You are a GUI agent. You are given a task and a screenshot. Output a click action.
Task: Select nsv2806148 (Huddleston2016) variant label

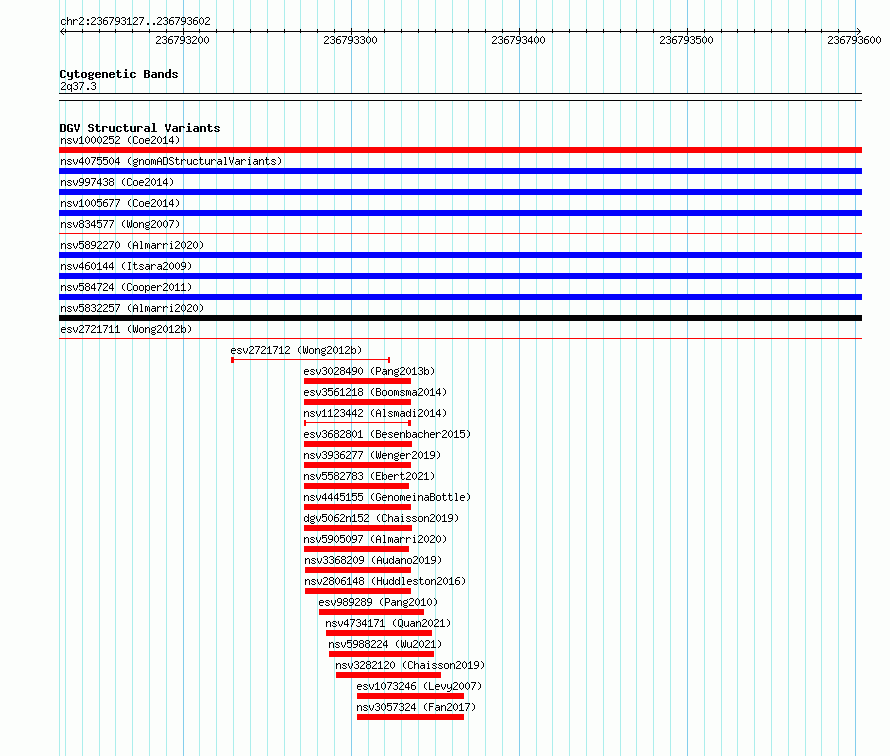(385, 581)
